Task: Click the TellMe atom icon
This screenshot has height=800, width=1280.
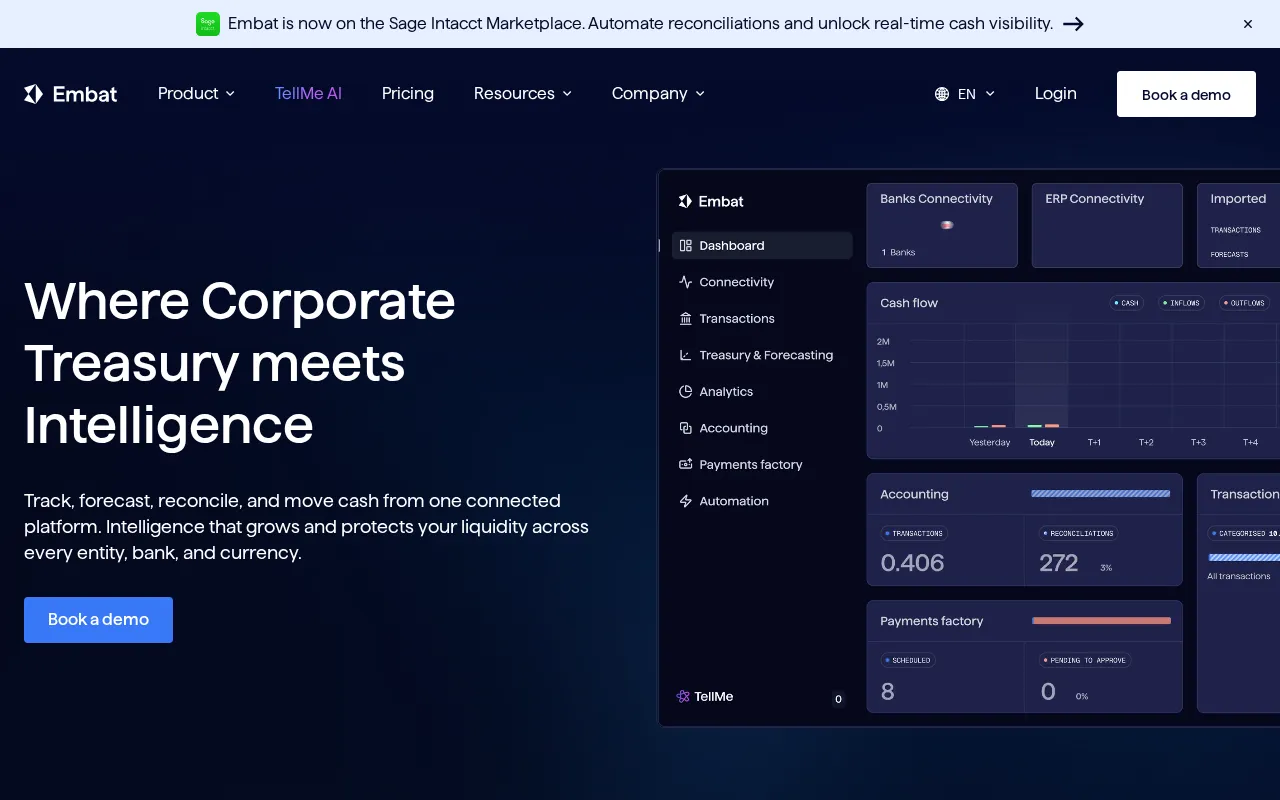Action: [x=683, y=697]
